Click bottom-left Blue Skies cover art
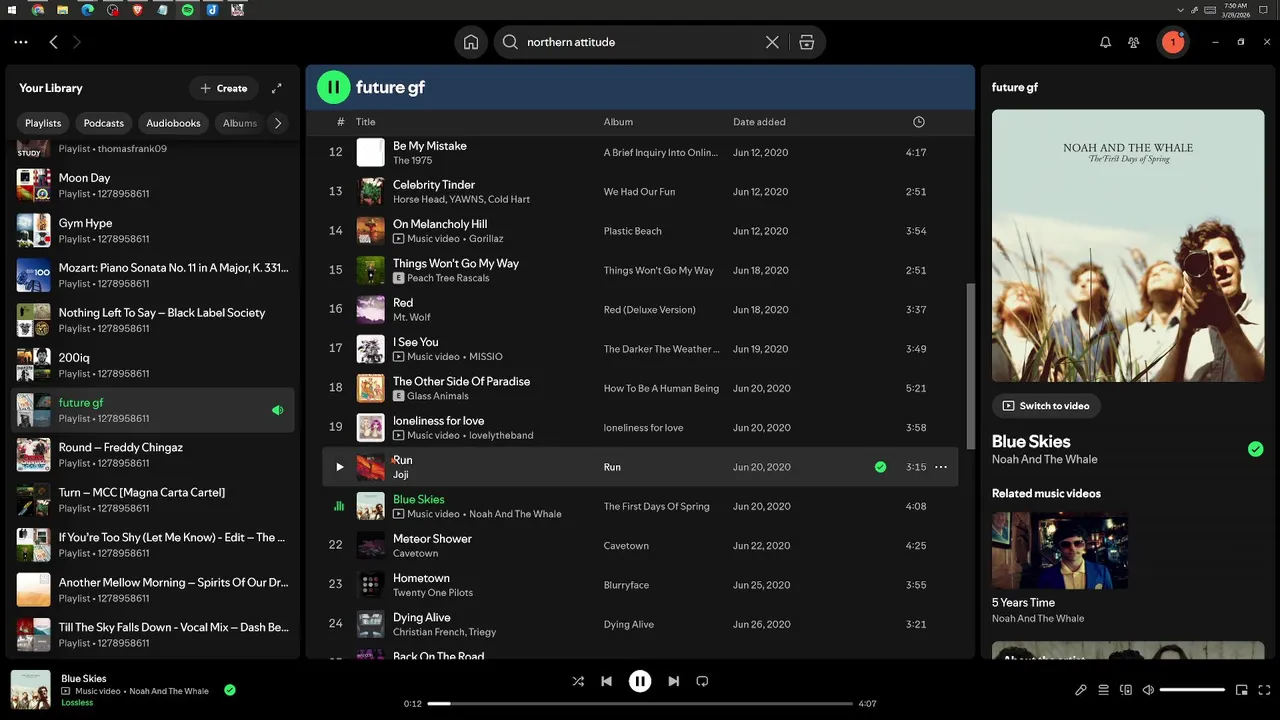Screen dimensions: 1280x720 [31, 690]
